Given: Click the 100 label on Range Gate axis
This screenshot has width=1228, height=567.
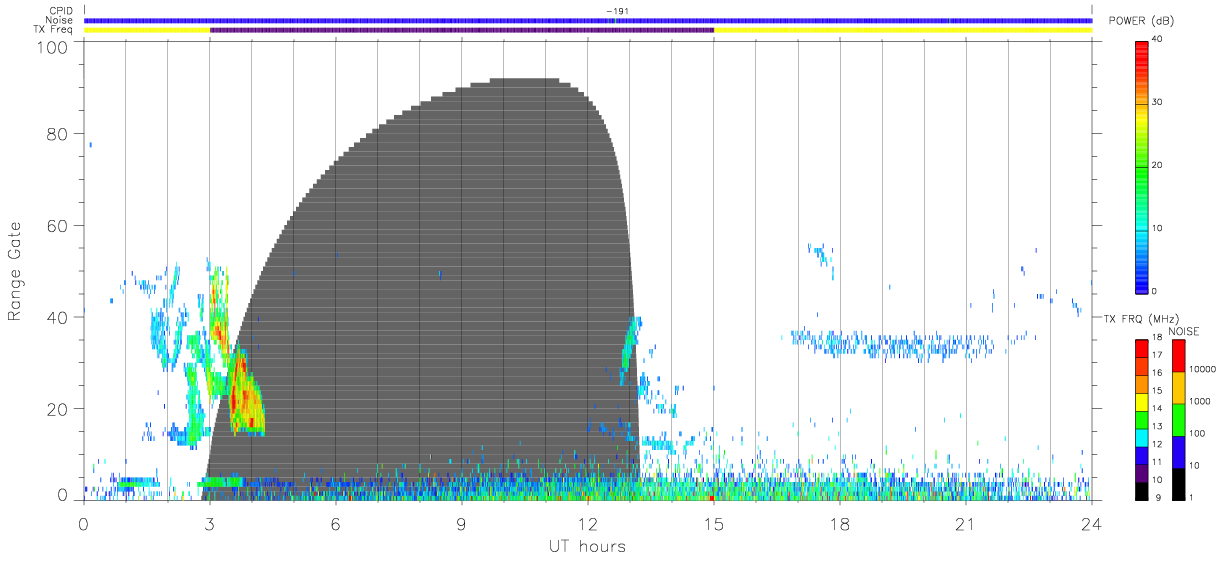Looking at the screenshot, I should tap(54, 46).
